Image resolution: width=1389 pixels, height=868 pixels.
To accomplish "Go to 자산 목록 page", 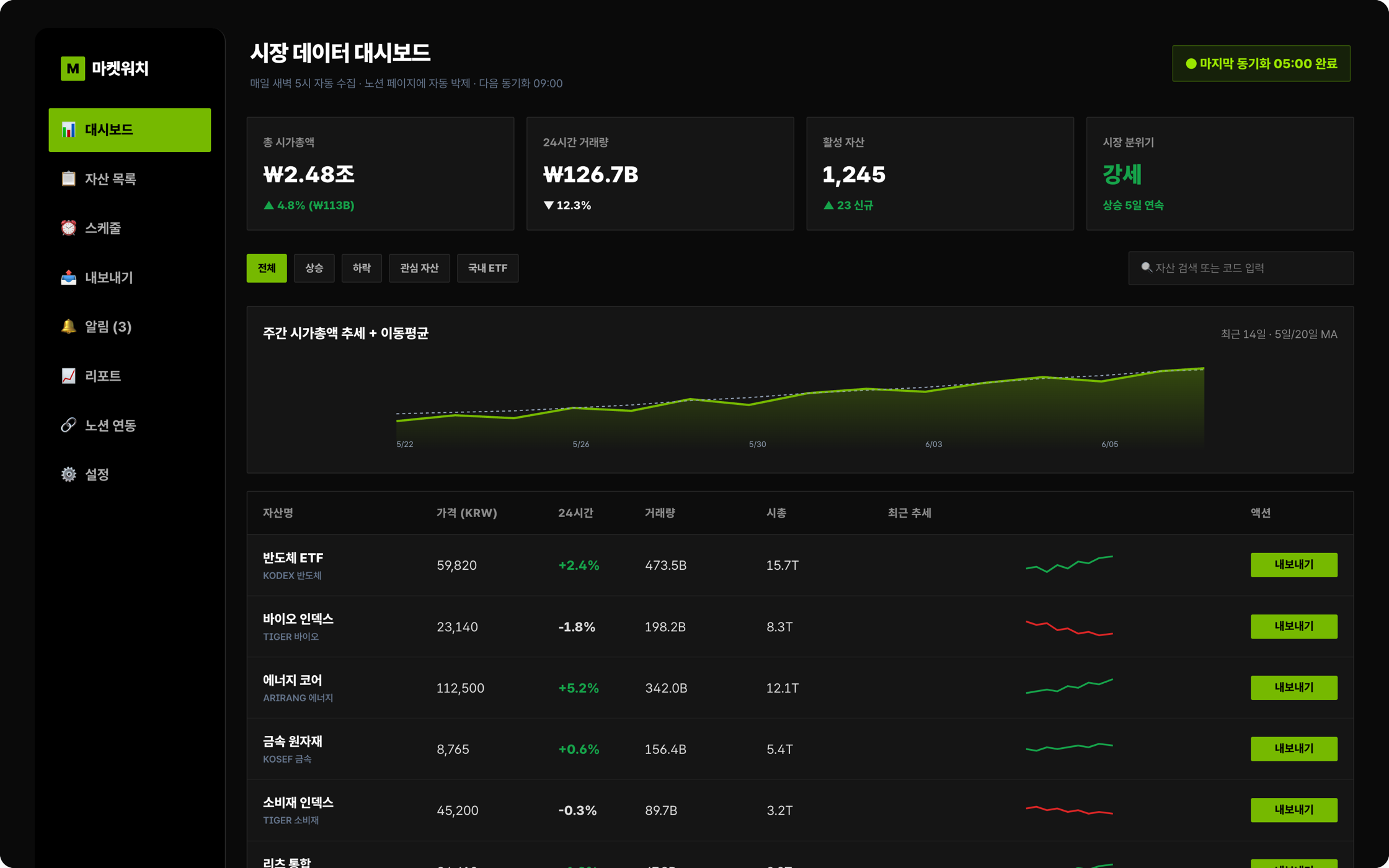I will [x=130, y=179].
